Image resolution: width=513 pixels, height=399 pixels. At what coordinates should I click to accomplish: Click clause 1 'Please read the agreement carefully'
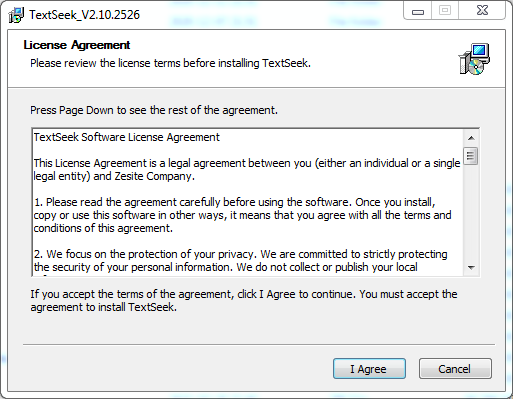pos(242,215)
